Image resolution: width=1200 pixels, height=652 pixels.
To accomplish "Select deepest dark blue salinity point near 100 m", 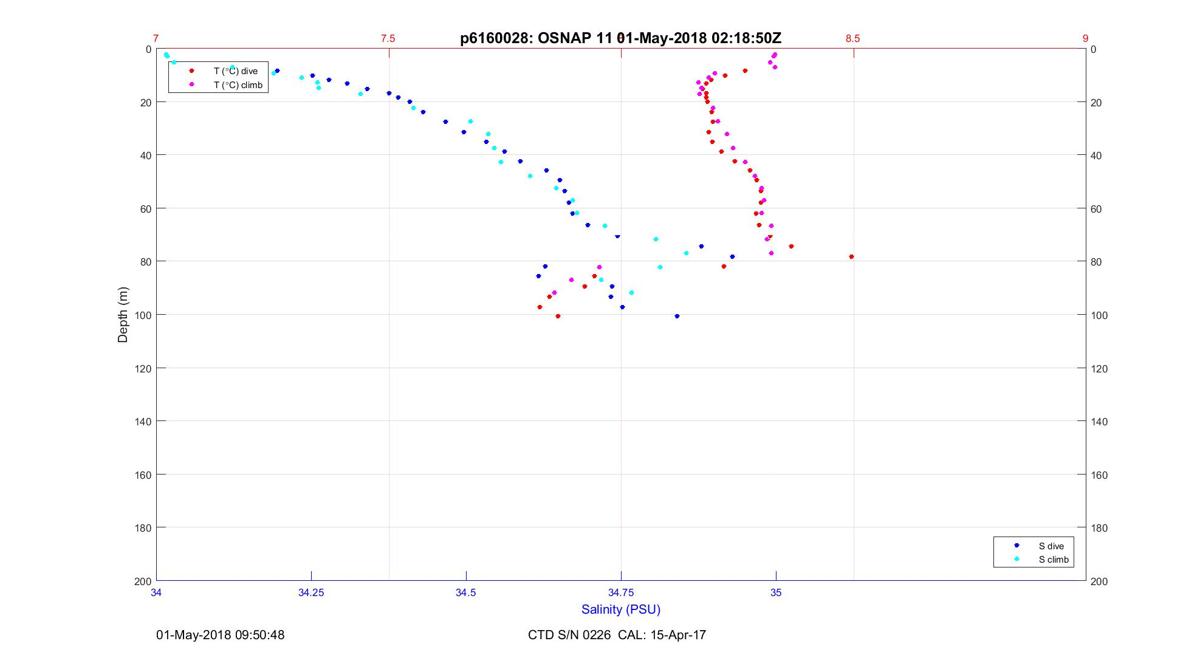I will [677, 316].
